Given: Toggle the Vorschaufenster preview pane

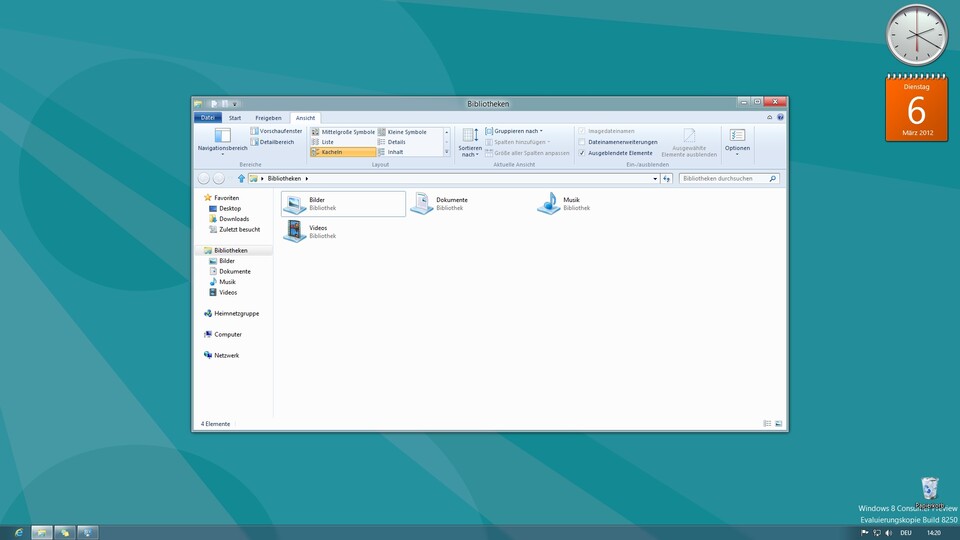Looking at the screenshot, I should pyautogui.click(x=276, y=131).
